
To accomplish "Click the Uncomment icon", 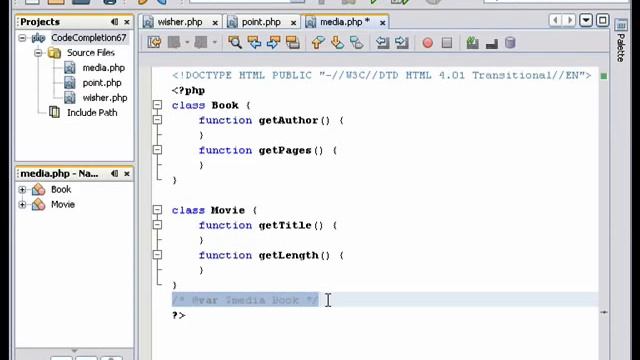I will (x=491, y=43).
